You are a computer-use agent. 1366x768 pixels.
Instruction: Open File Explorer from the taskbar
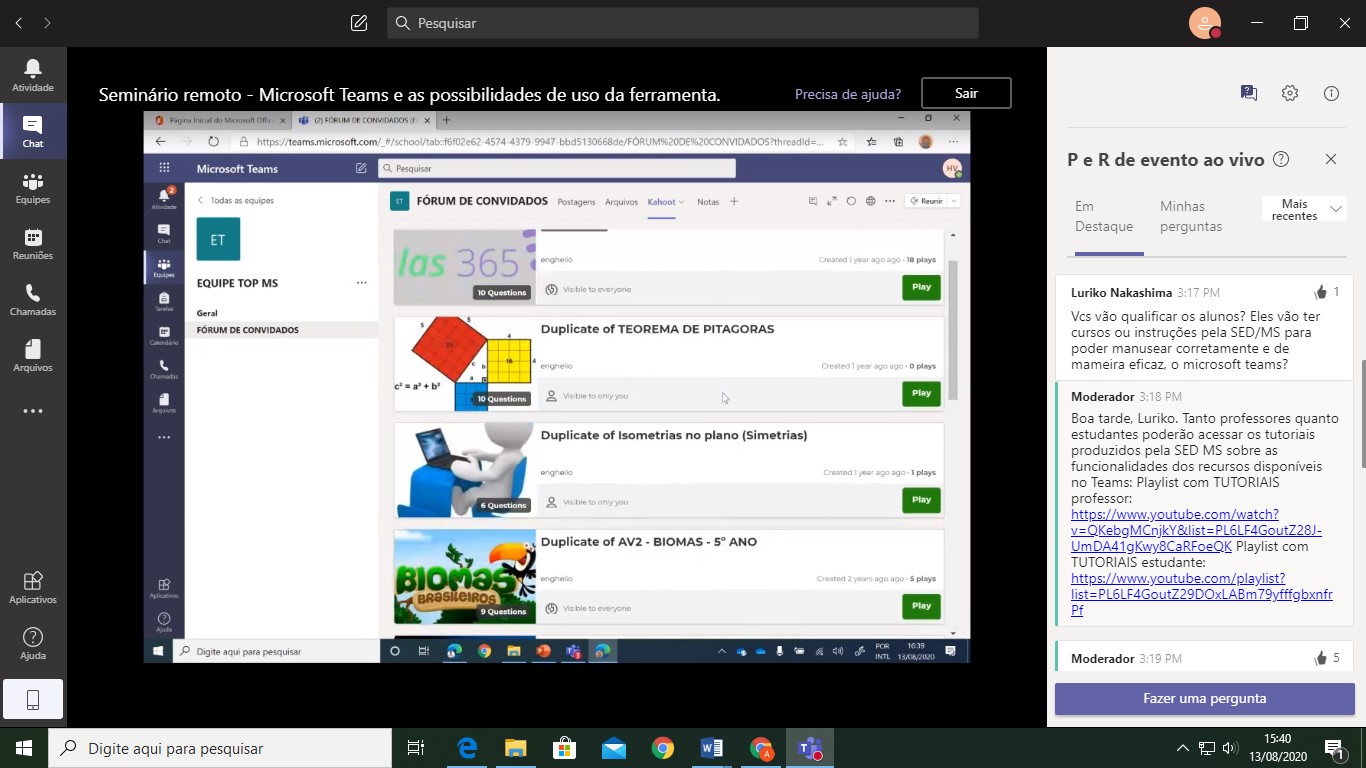click(x=515, y=748)
